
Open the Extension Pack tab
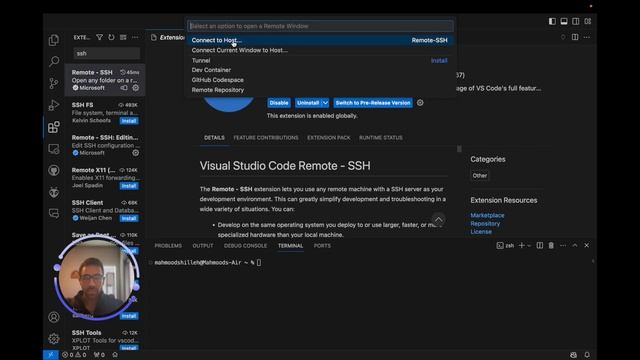[x=329, y=138]
